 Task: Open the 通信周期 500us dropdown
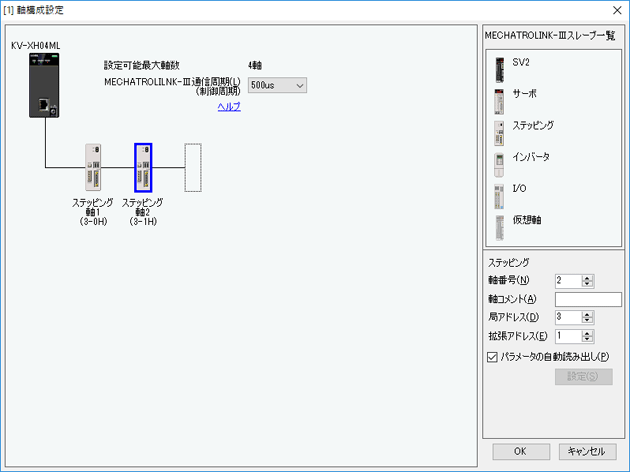277,85
